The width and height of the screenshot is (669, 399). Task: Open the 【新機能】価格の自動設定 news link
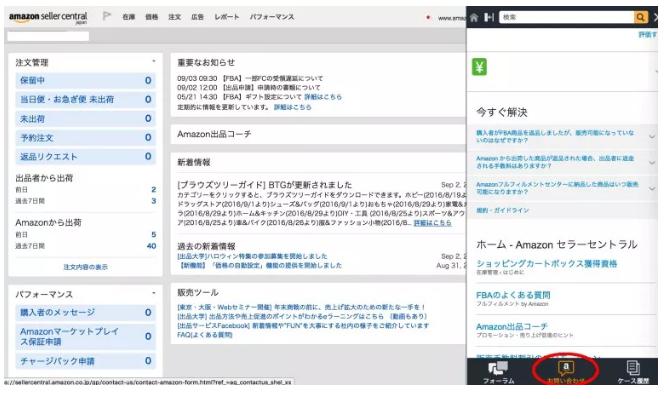(x=259, y=265)
